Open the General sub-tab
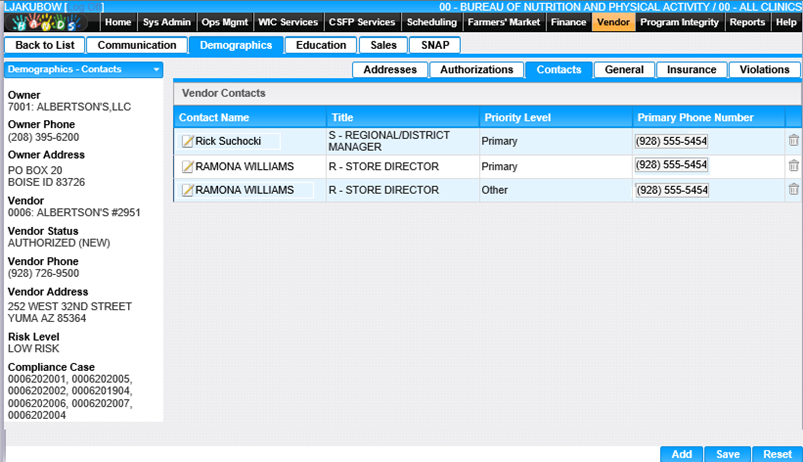This screenshot has height=462, width=803. pyautogui.click(x=624, y=70)
